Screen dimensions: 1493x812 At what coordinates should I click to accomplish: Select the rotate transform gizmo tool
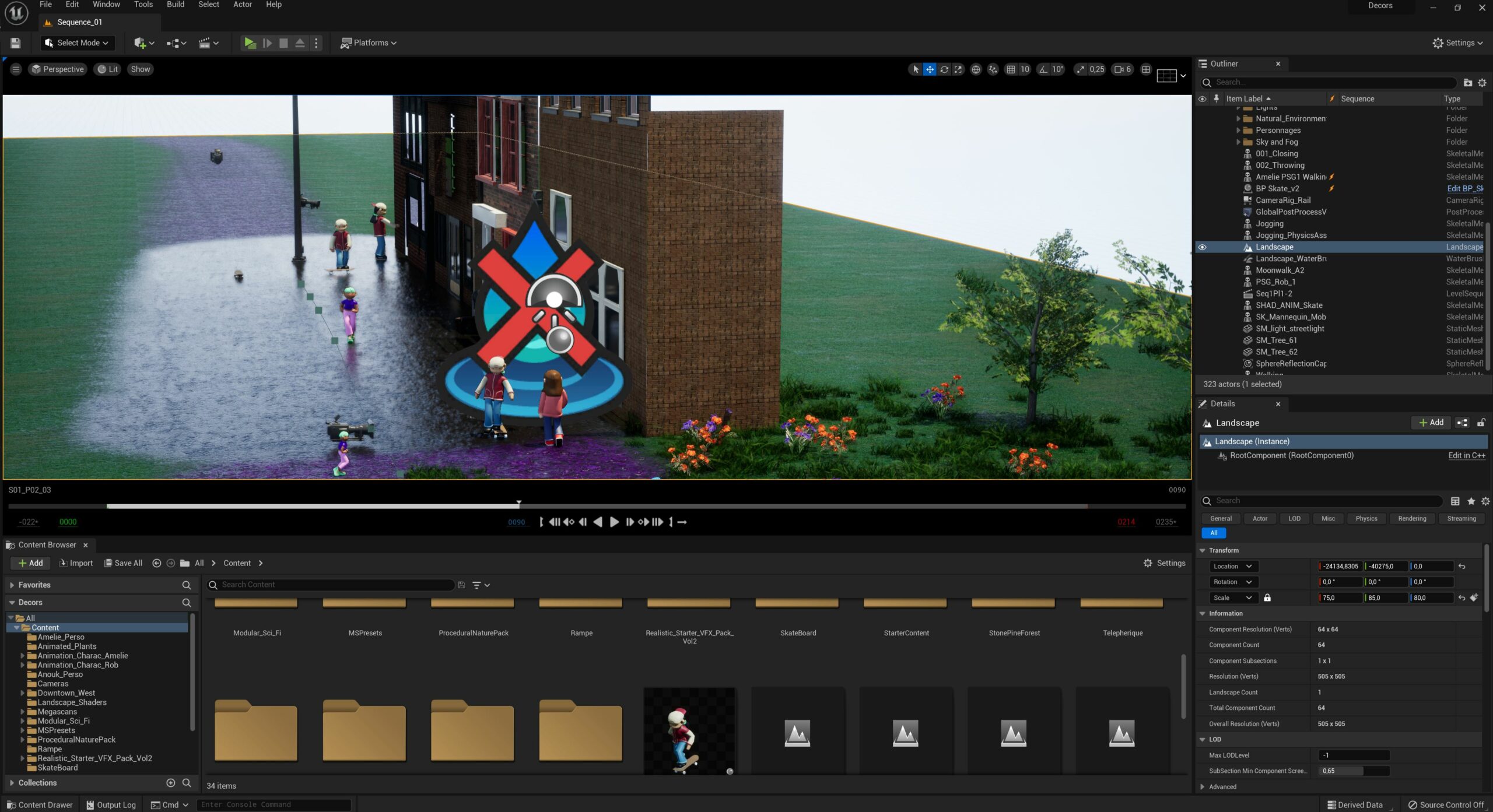(944, 69)
